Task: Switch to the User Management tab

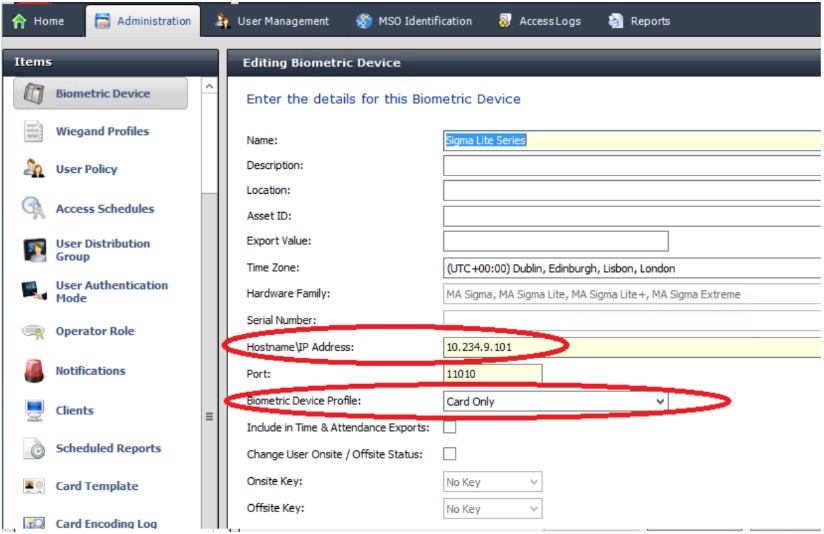Action: [273, 21]
